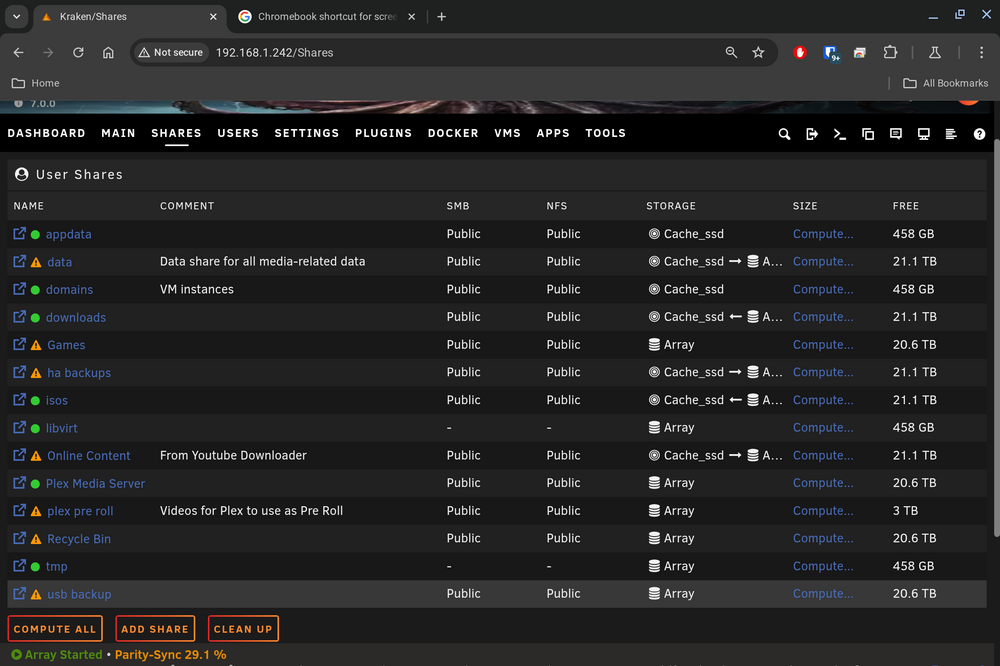This screenshot has height=666, width=1000.
Task: Open a new browser tab
Action: [441, 17]
